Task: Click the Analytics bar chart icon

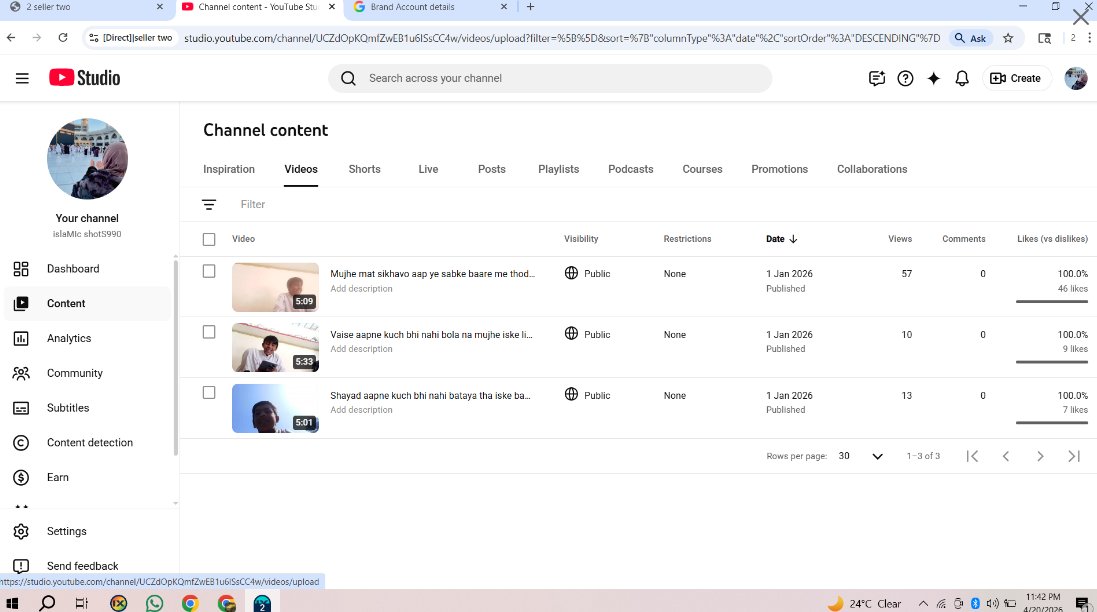Action: (x=21, y=339)
